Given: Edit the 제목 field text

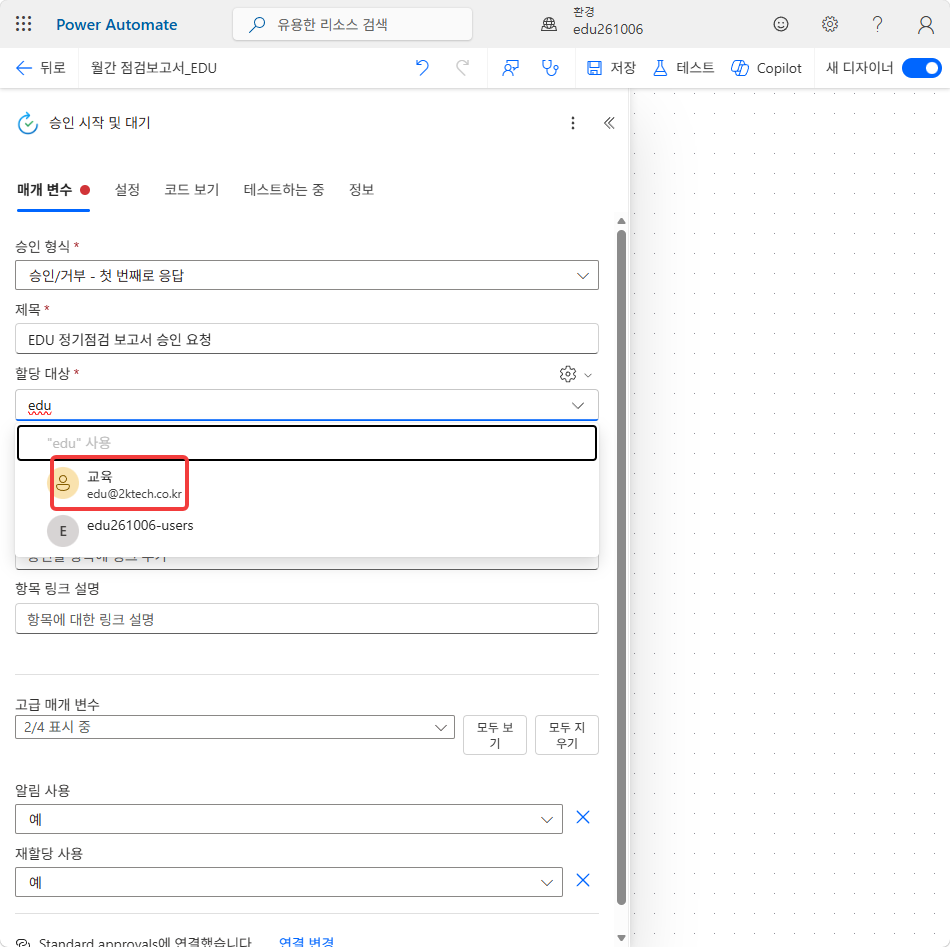Looking at the screenshot, I should 307,339.
